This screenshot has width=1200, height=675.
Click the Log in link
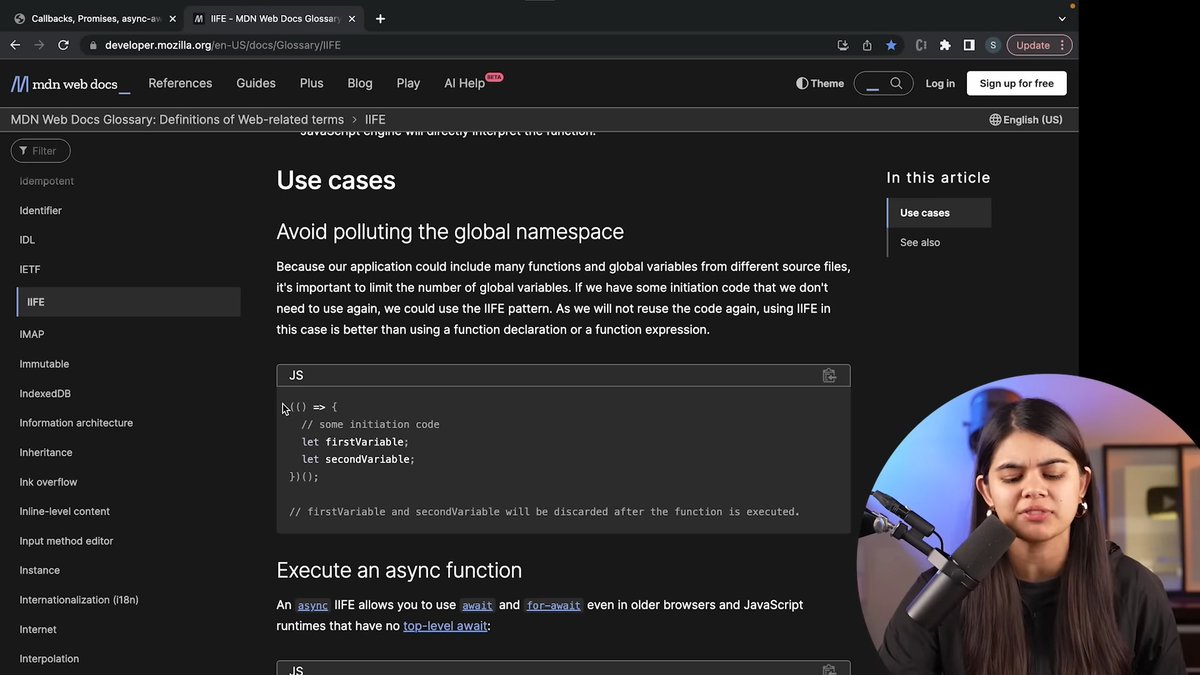940,83
